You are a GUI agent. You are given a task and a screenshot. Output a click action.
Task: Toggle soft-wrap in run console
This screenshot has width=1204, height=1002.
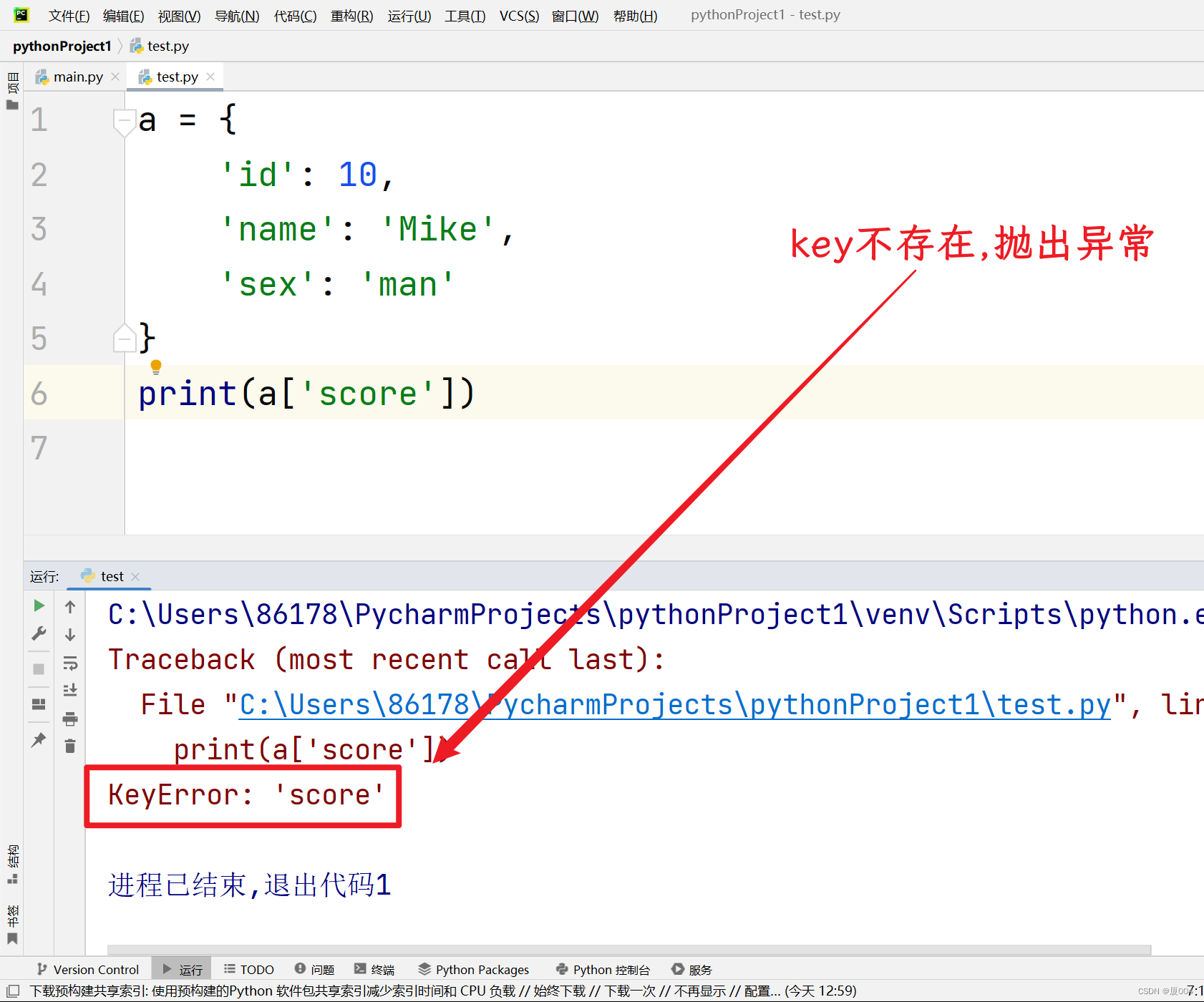pyautogui.click(x=70, y=663)
